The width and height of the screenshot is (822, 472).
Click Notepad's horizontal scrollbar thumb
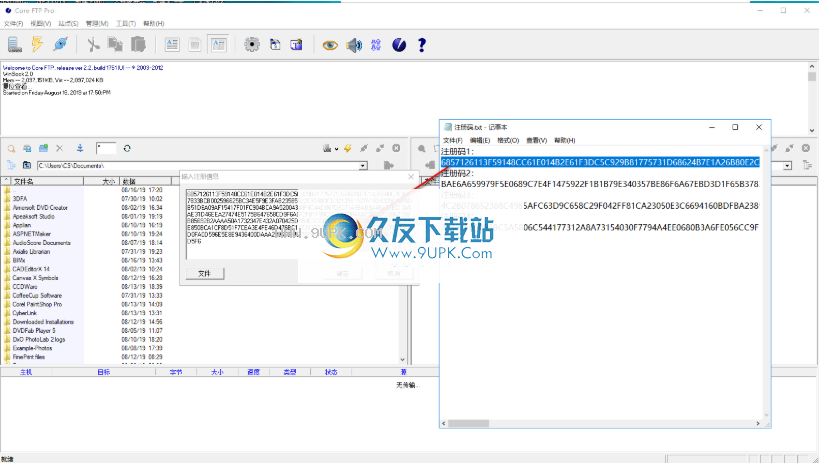coord(469,423)
